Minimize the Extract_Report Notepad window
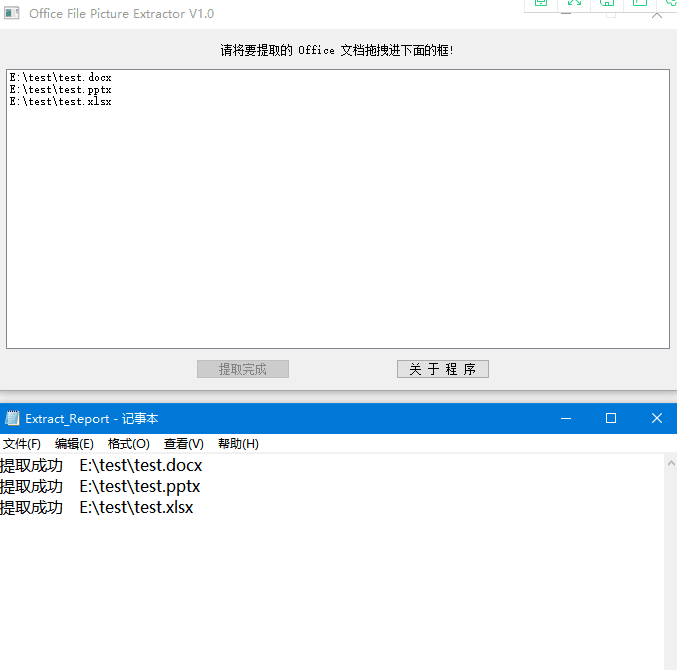 pos(566,418)
